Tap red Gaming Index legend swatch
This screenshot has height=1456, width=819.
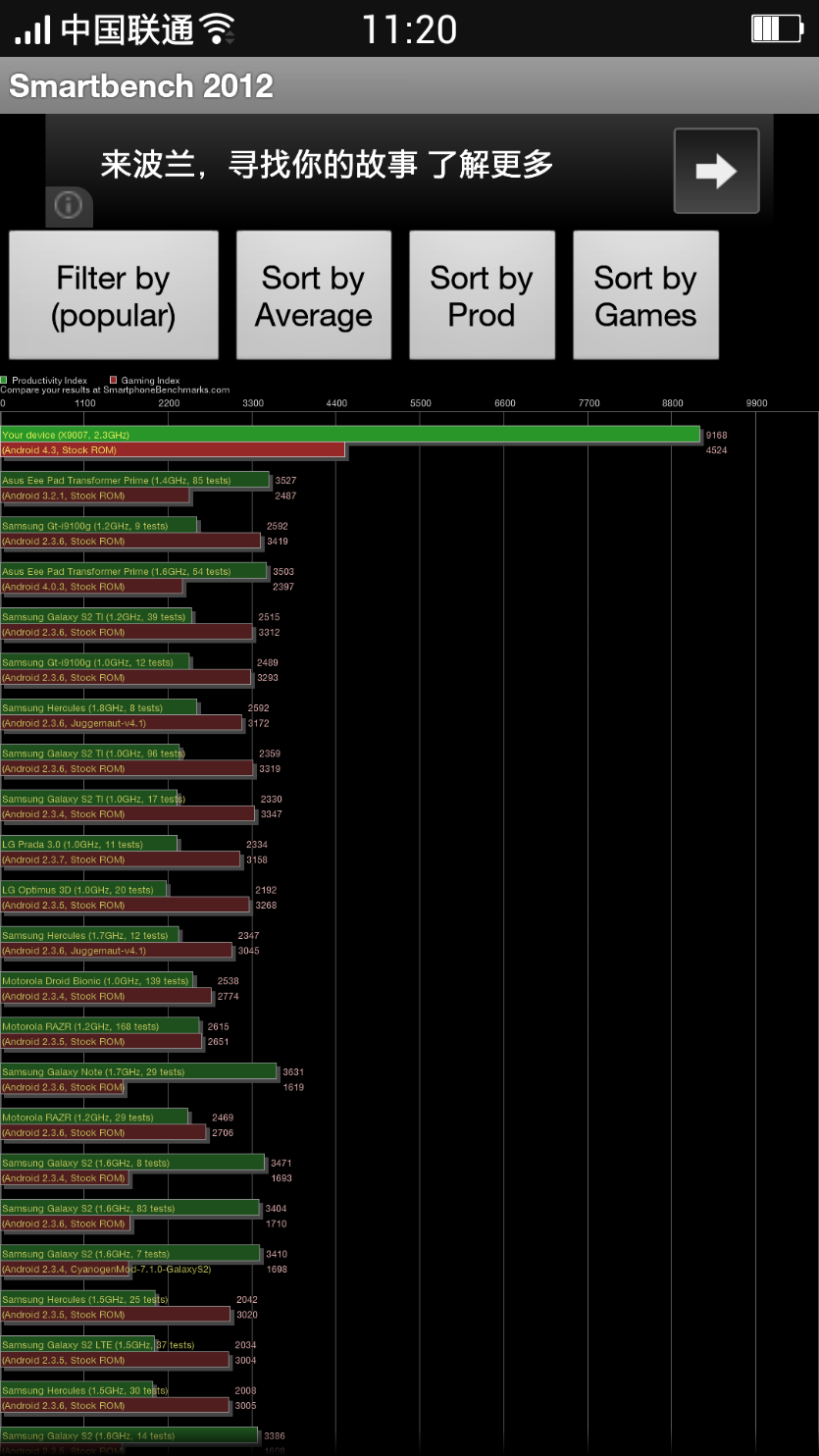114,380
